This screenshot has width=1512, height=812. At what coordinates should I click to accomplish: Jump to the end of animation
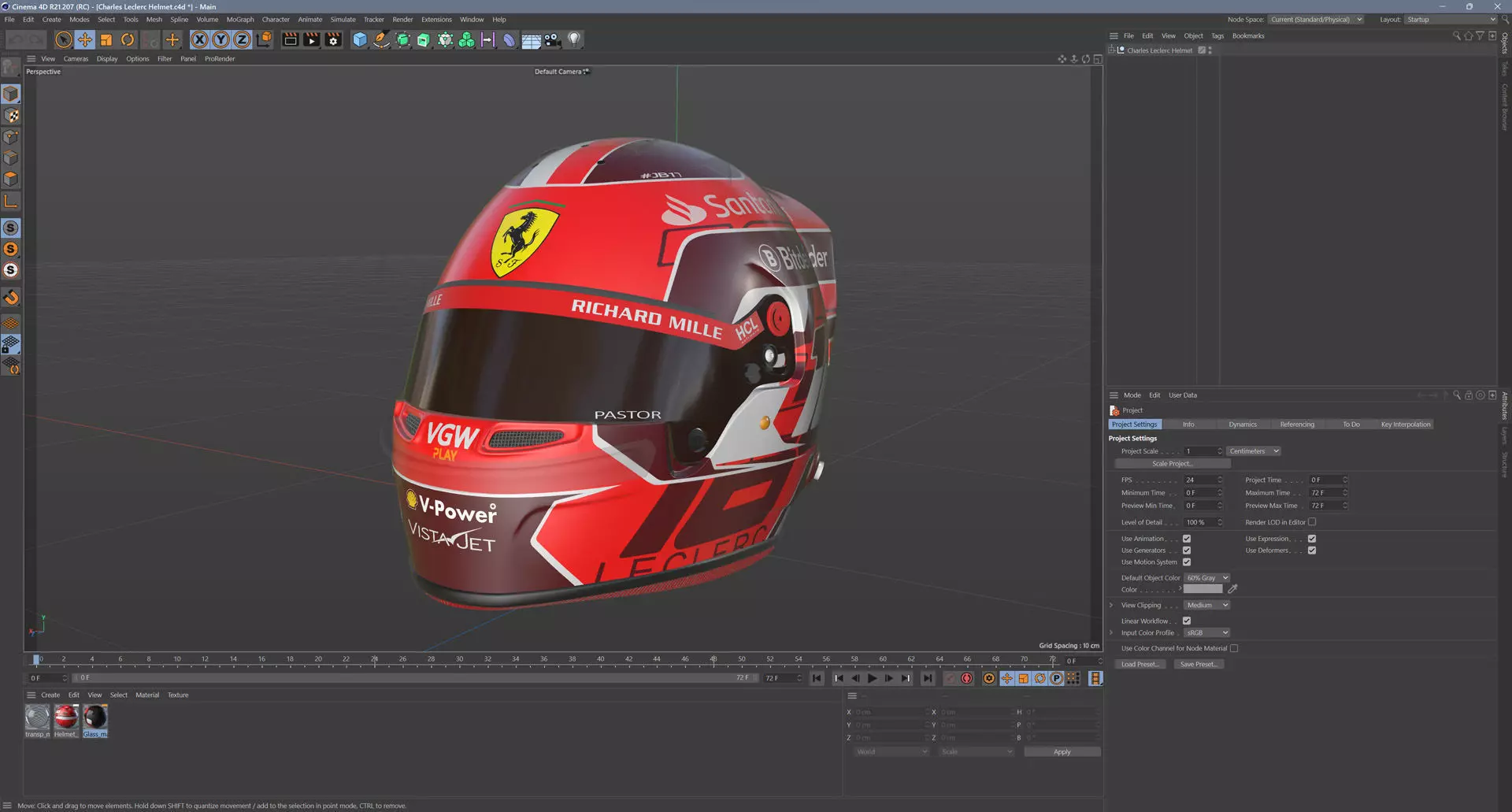coord(928,678)
